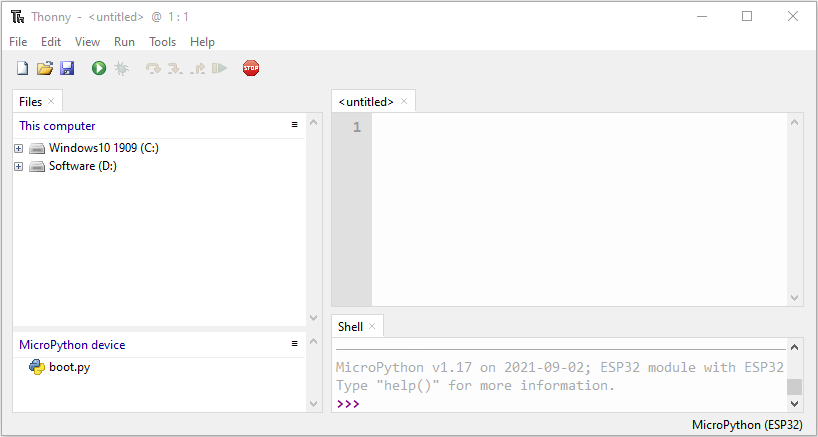Run current script with the green play icon
This screenshot has height=437, width=818.
tap(99, 68)
